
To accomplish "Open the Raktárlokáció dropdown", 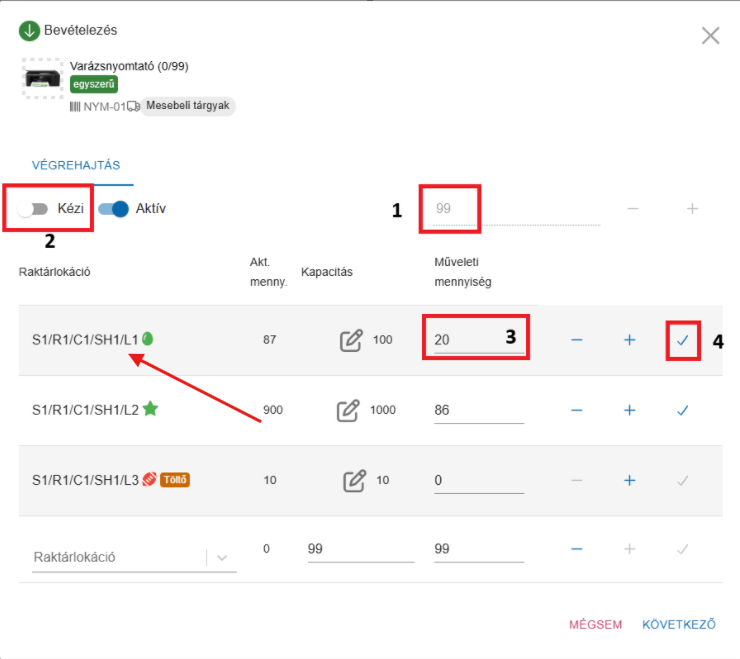I will click(221, 557).
